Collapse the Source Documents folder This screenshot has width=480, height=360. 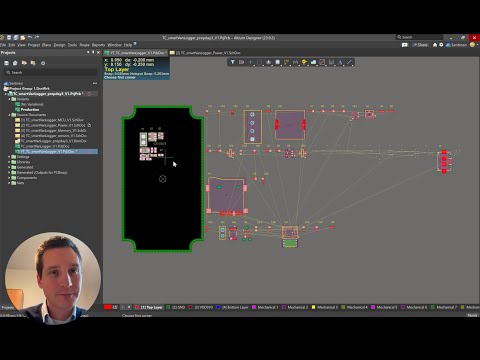click(9, 115)
